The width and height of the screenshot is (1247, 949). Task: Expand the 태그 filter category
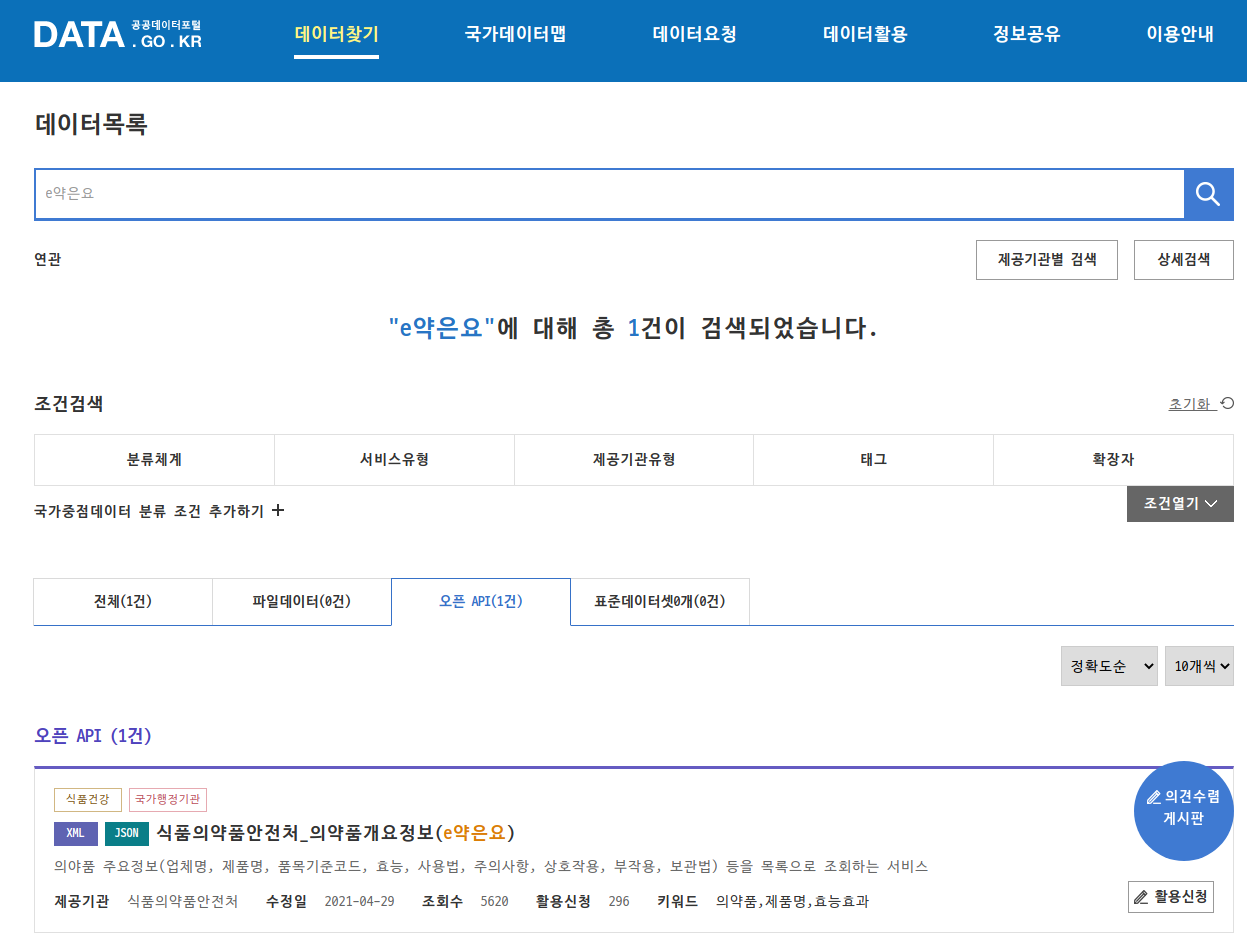click(x=873, y=460)
